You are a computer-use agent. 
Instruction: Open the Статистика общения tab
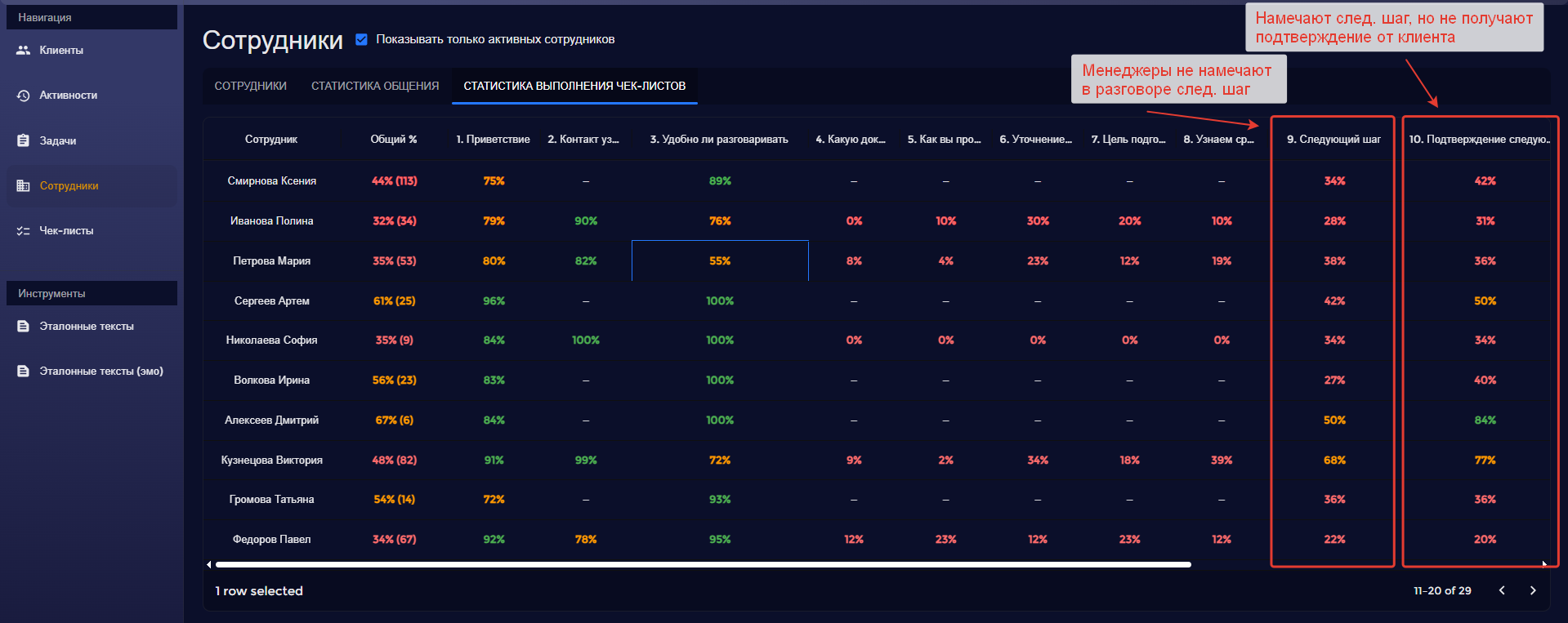[375, 86]
